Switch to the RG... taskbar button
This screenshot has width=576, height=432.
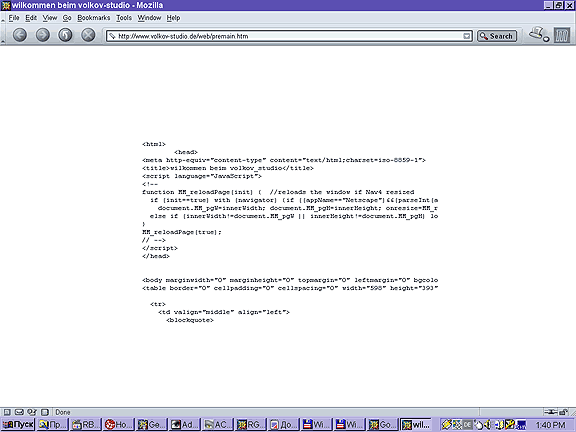251,425
